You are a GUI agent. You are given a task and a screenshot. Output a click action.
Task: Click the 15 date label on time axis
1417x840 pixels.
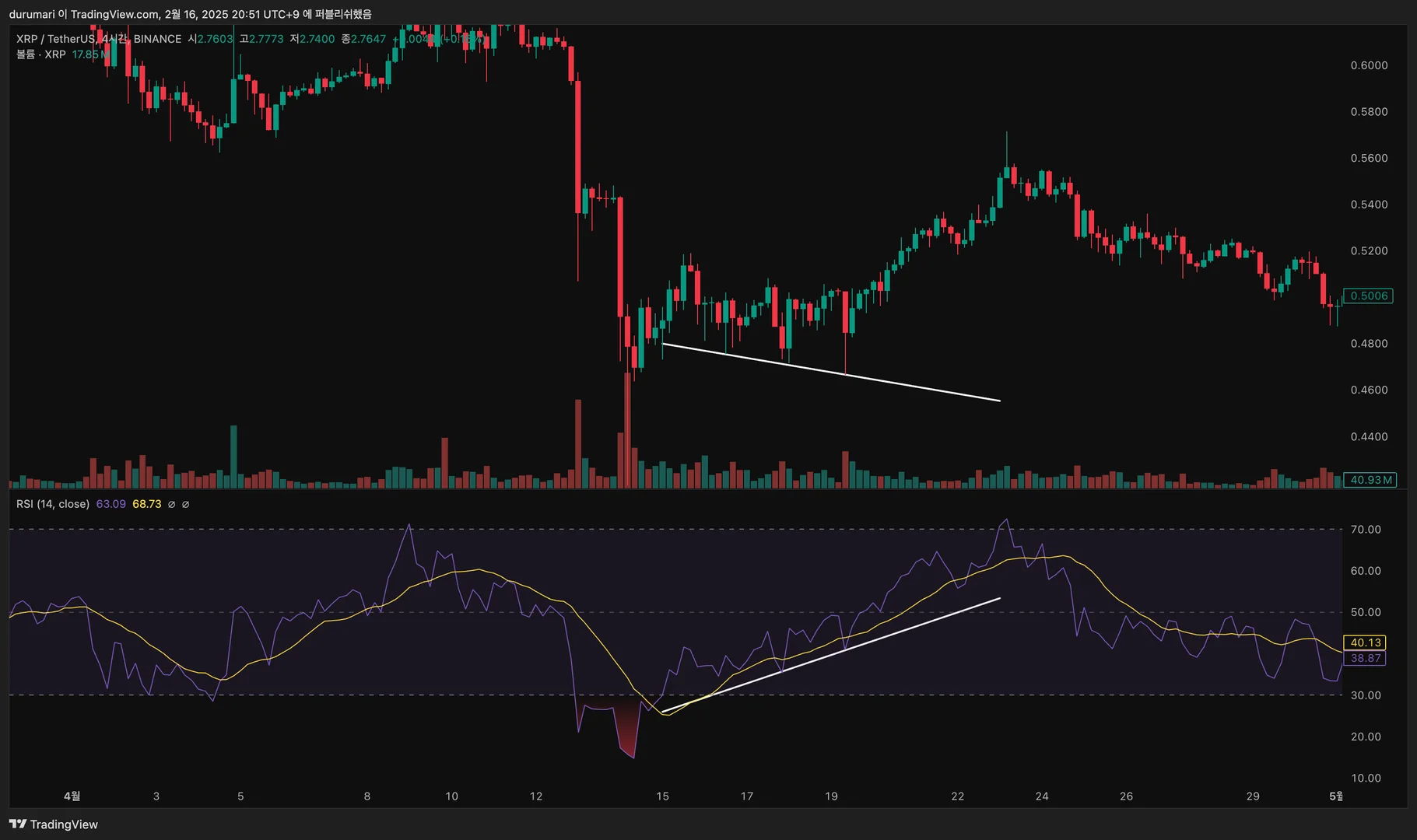pos(662,796)
